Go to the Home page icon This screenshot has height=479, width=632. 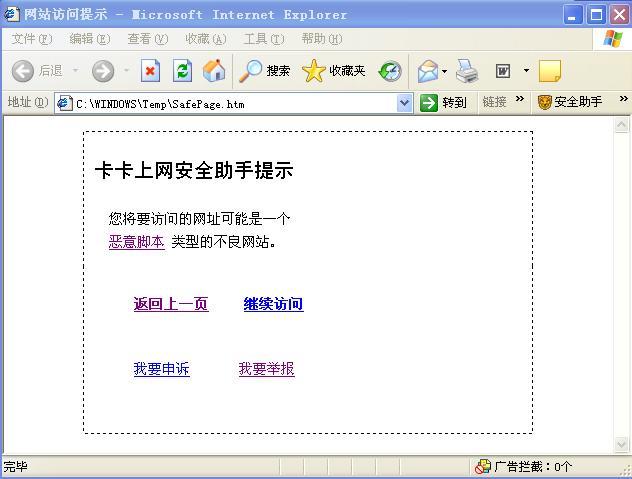click(x=214, y=71)
